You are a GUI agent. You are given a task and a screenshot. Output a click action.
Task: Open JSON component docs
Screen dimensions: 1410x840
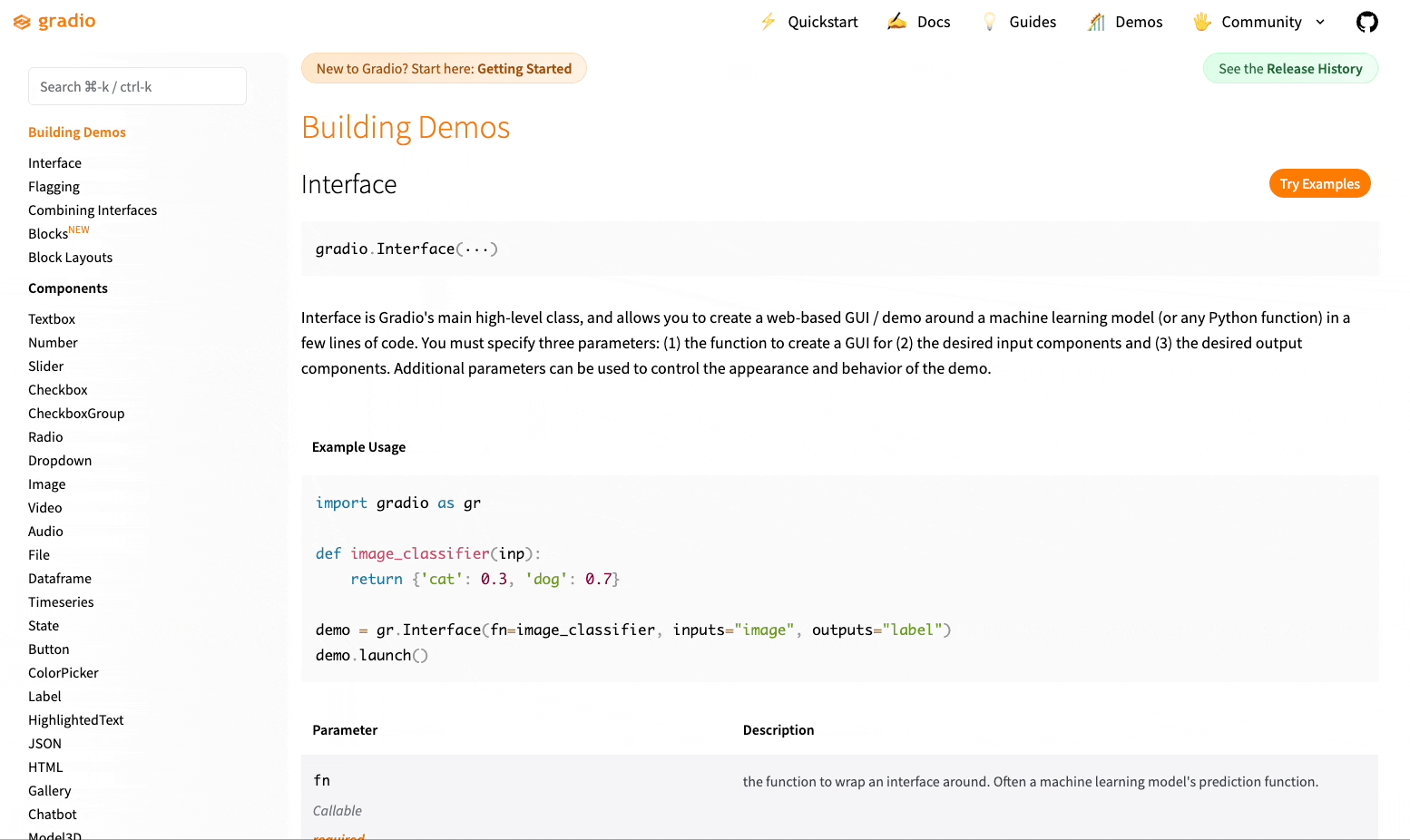[44, 744]
